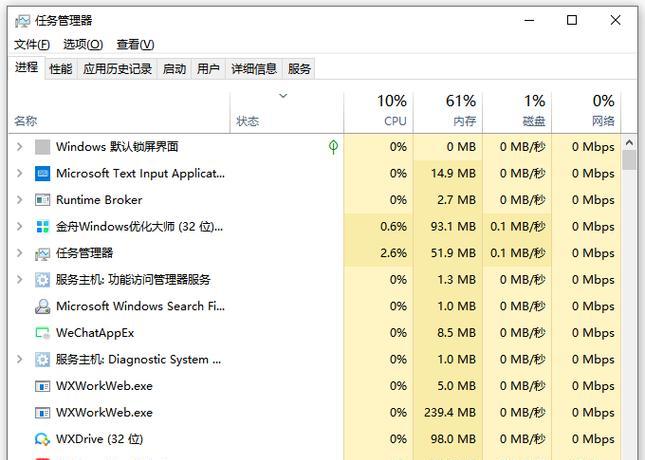Click the Task Manager title bar icon
The width and height of the screenshot is (645, 460).
[22, 21]
